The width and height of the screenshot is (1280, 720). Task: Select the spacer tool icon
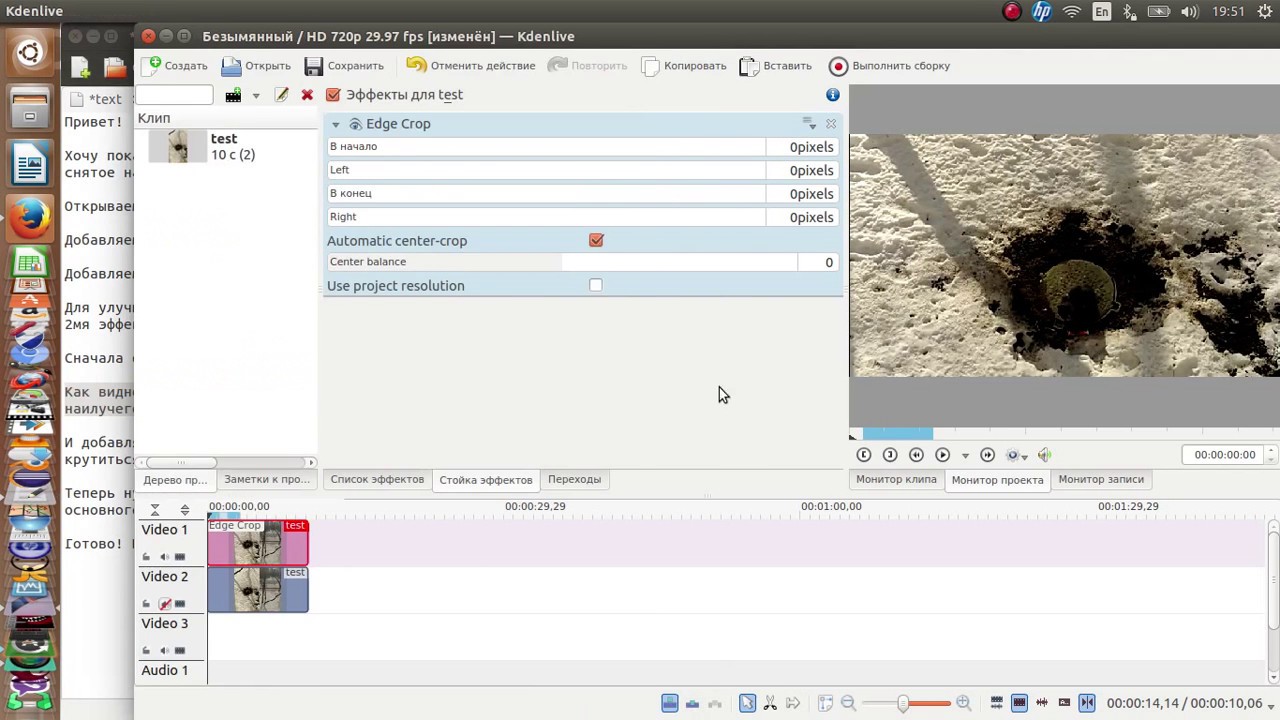[x=793, y=703]
